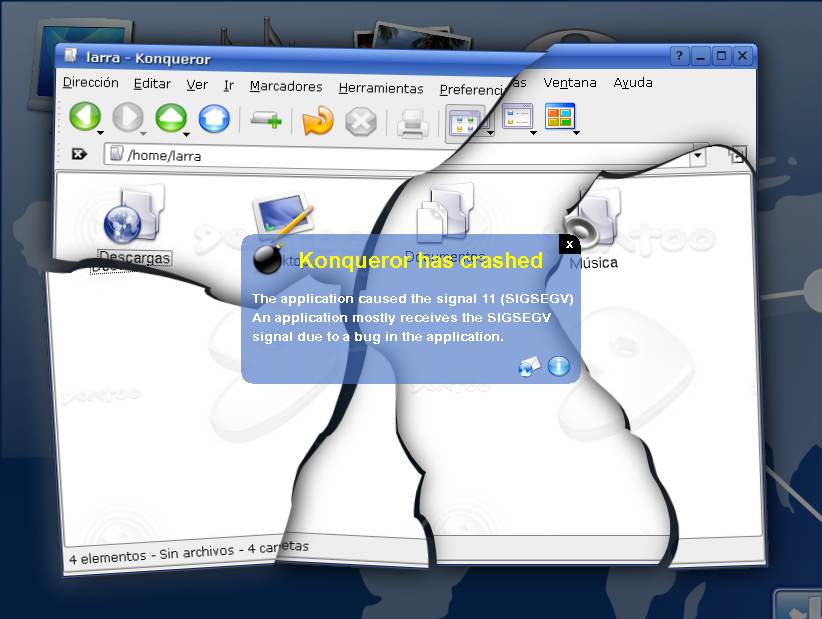822x619 pixels.
Task: Maximize the Konqueror window
Action: click(721, 56)
